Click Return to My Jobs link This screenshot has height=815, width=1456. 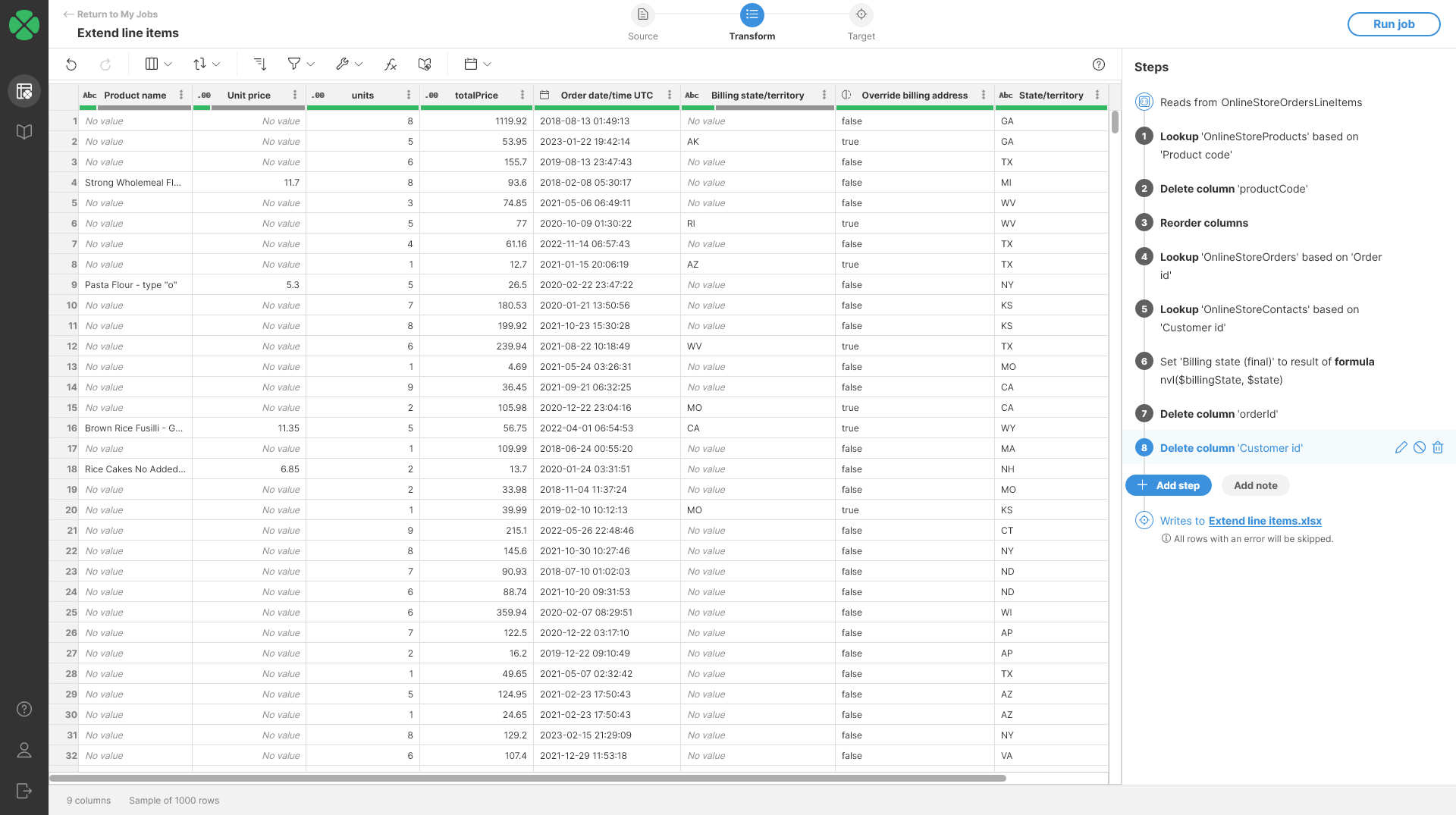tap(111, 14)
